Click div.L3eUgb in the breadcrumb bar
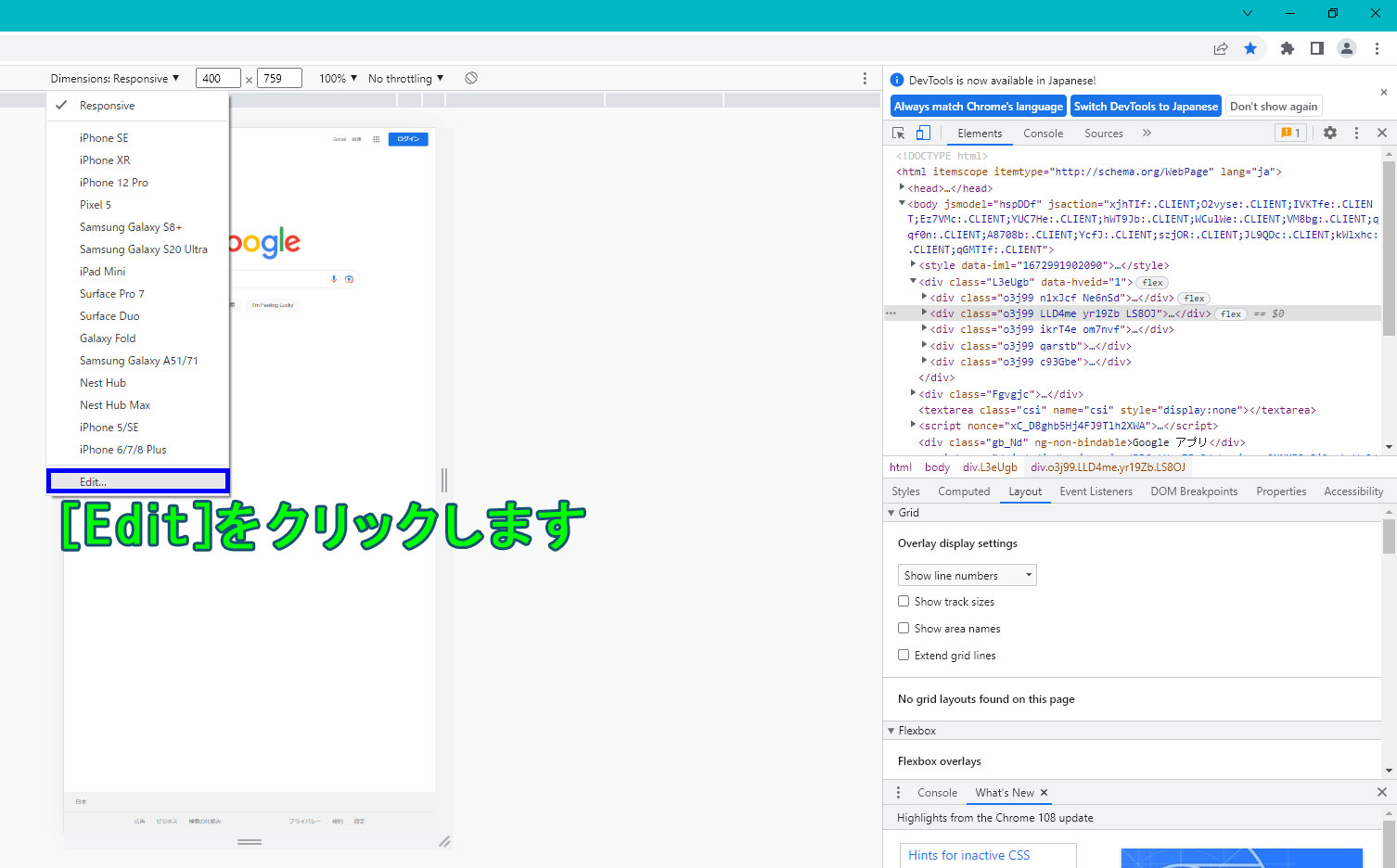1397x868 pixels. tap(990, 467)
